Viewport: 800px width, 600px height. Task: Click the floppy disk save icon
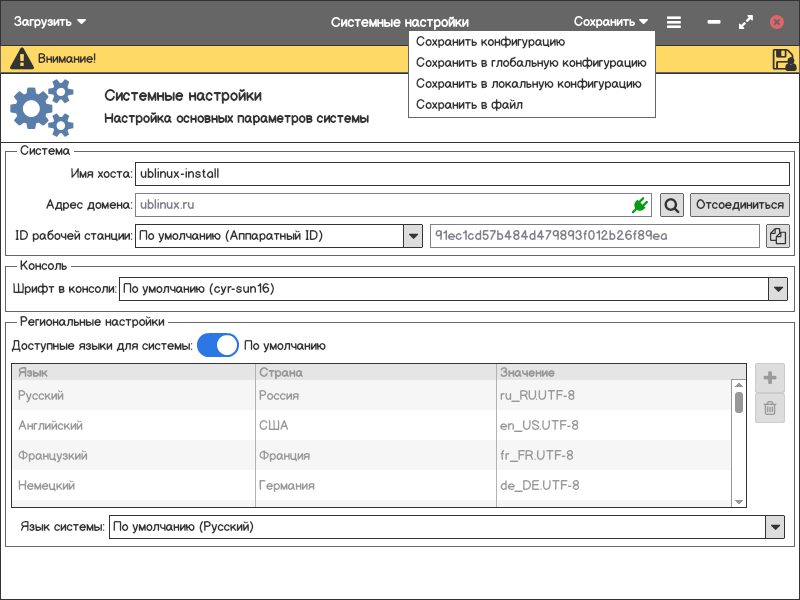tap(784, 59)
